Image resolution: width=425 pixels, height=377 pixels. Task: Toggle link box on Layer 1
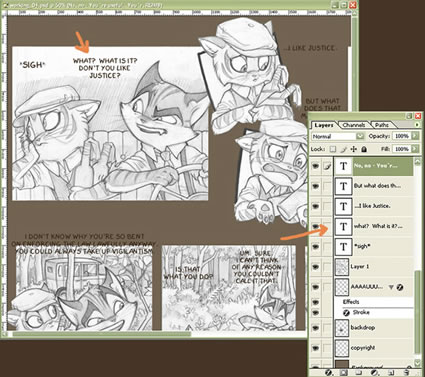pos(327,267)
